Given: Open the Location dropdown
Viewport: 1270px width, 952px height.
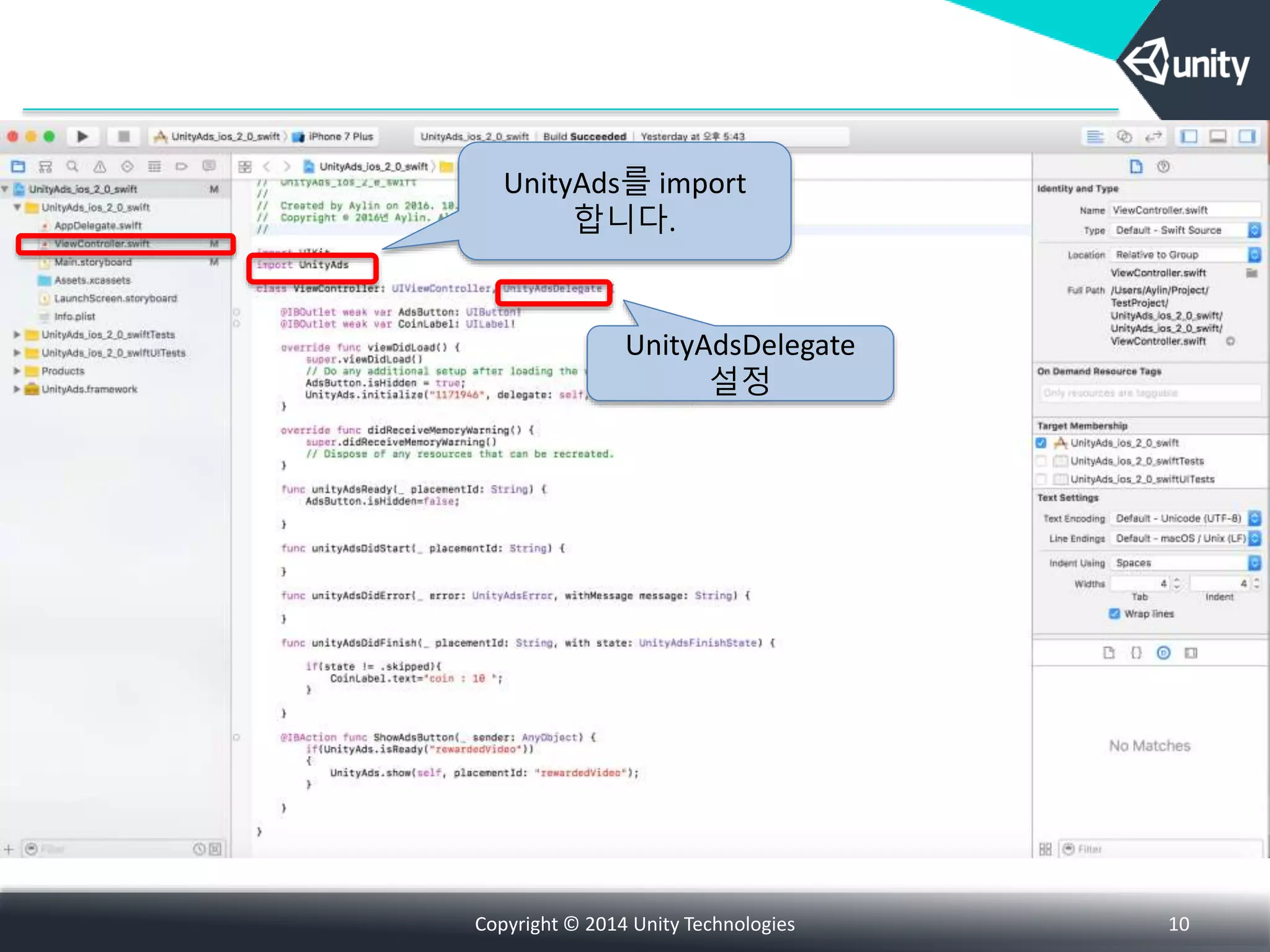Looking at the screenshot, I should click(x=1186, y=255).
